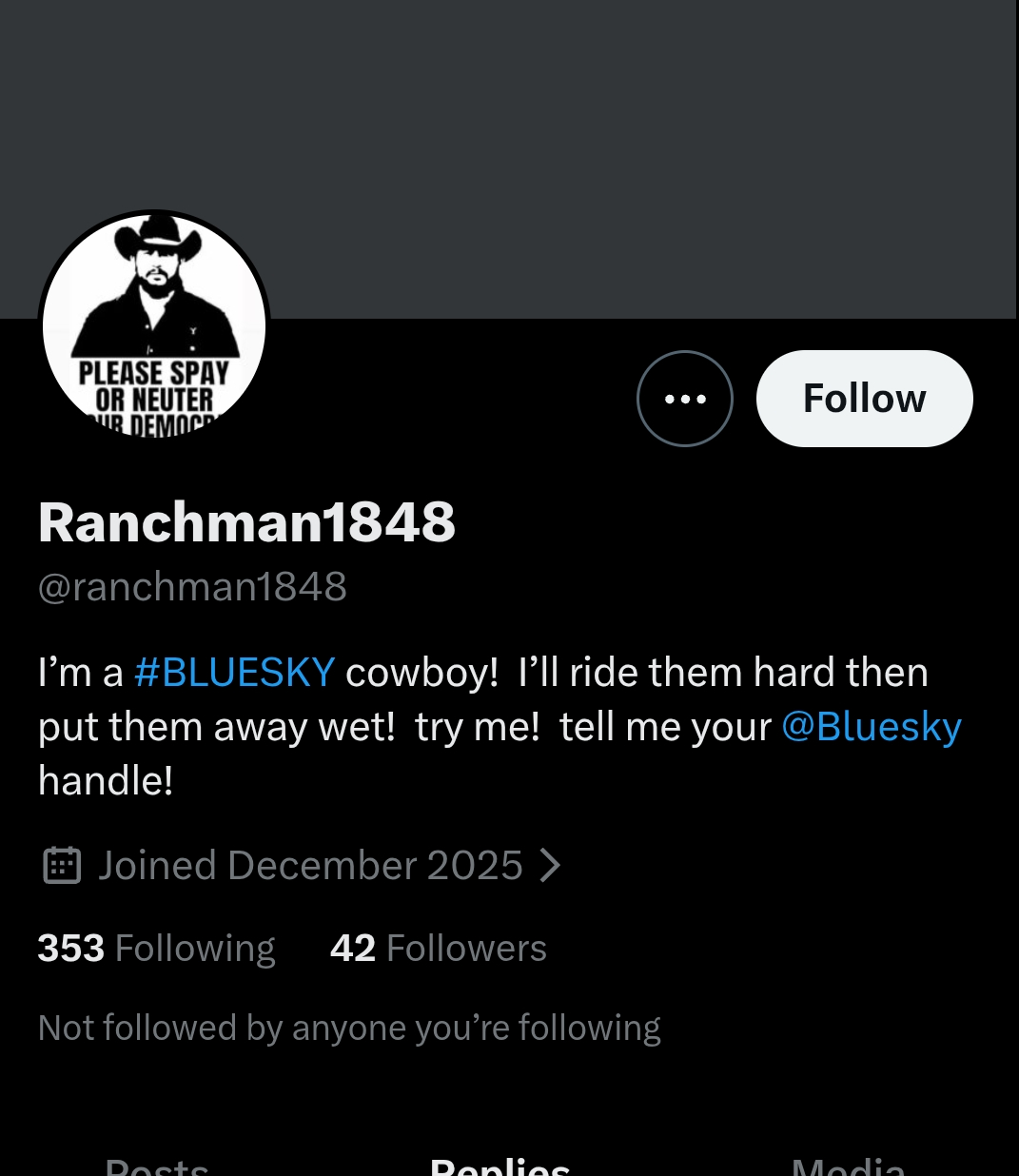
Task: Click the bold number 42
Action: point(353,949)
